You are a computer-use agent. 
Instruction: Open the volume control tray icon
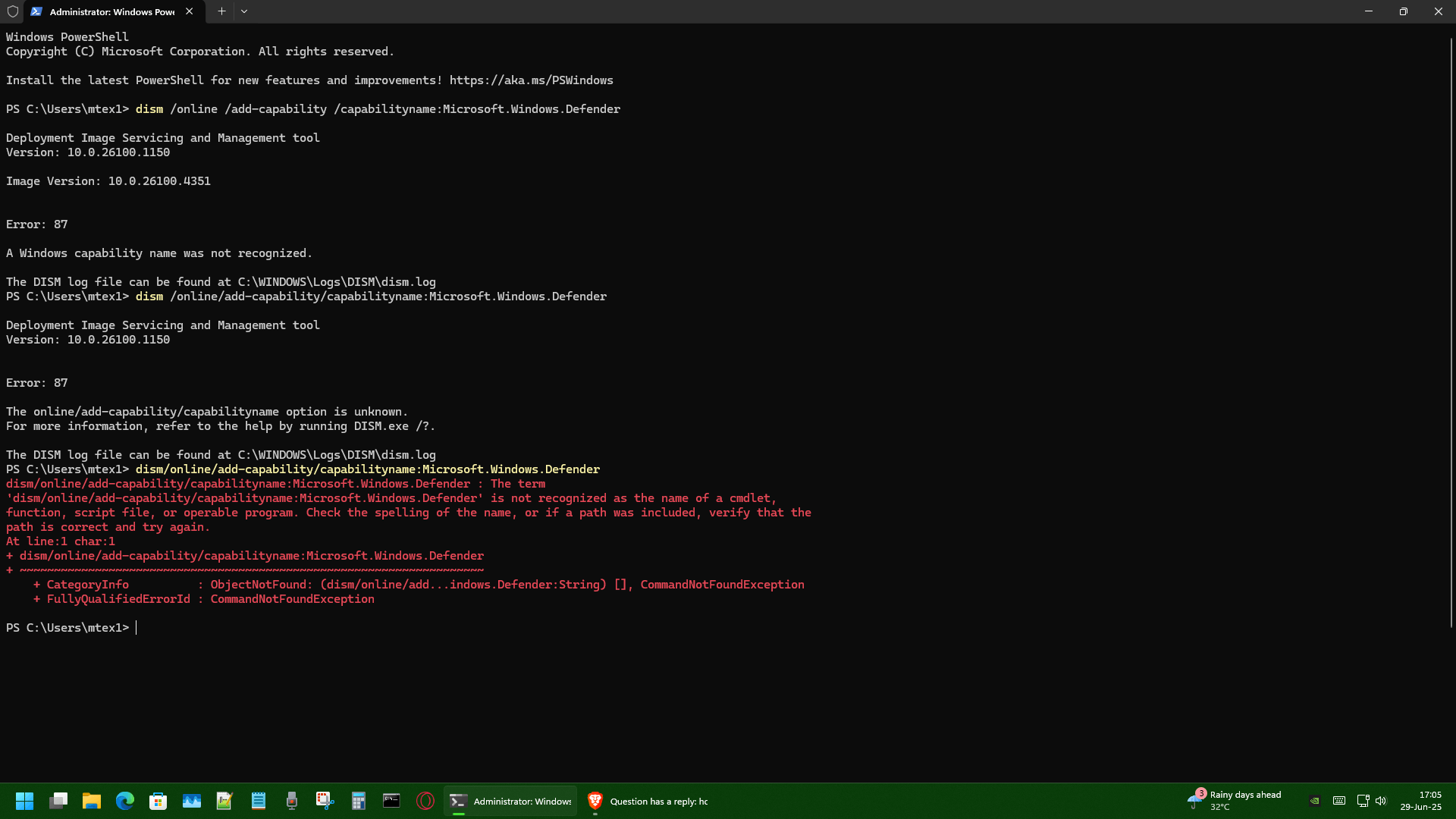tap(1381, 801)
